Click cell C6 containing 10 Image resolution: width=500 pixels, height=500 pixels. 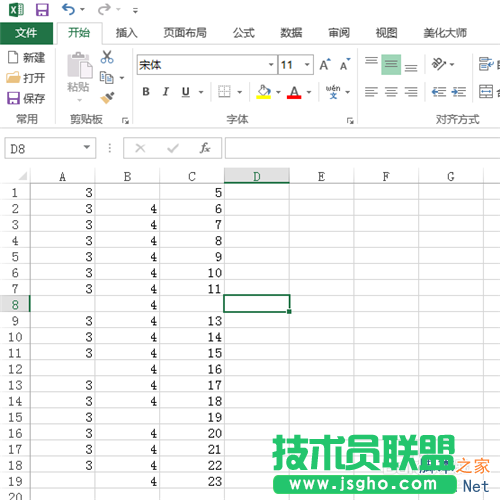[x=192, y=272]
